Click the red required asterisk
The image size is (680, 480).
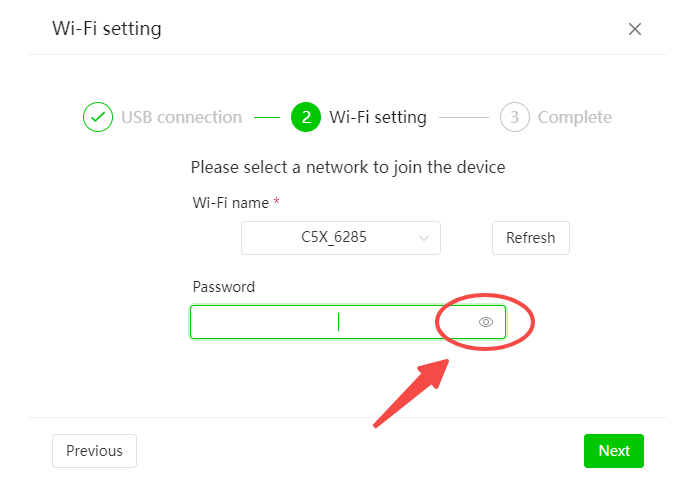pos(277,202)
